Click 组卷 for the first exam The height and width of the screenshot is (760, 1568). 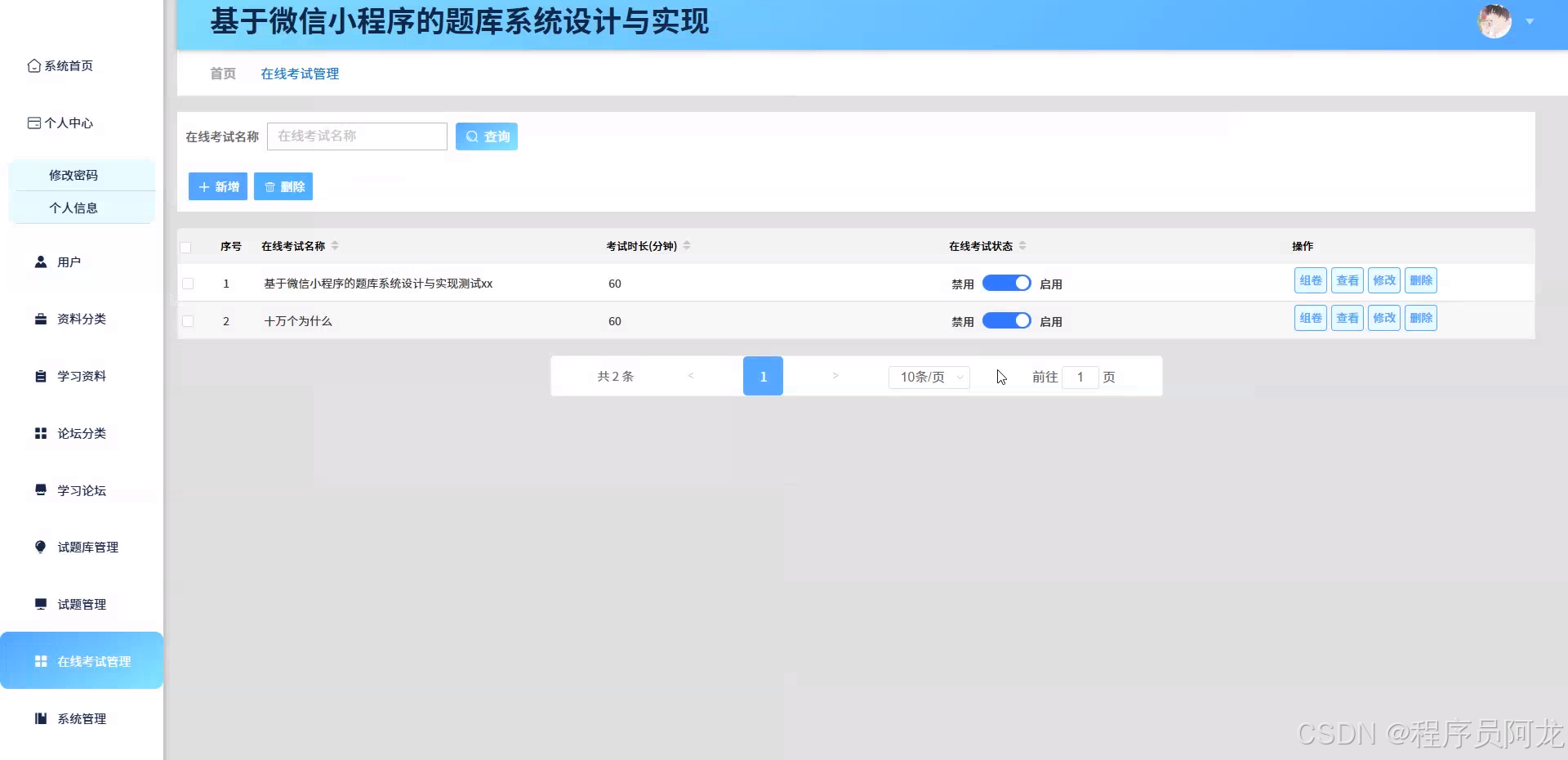pyautogui.click(x=1310, y=280)
